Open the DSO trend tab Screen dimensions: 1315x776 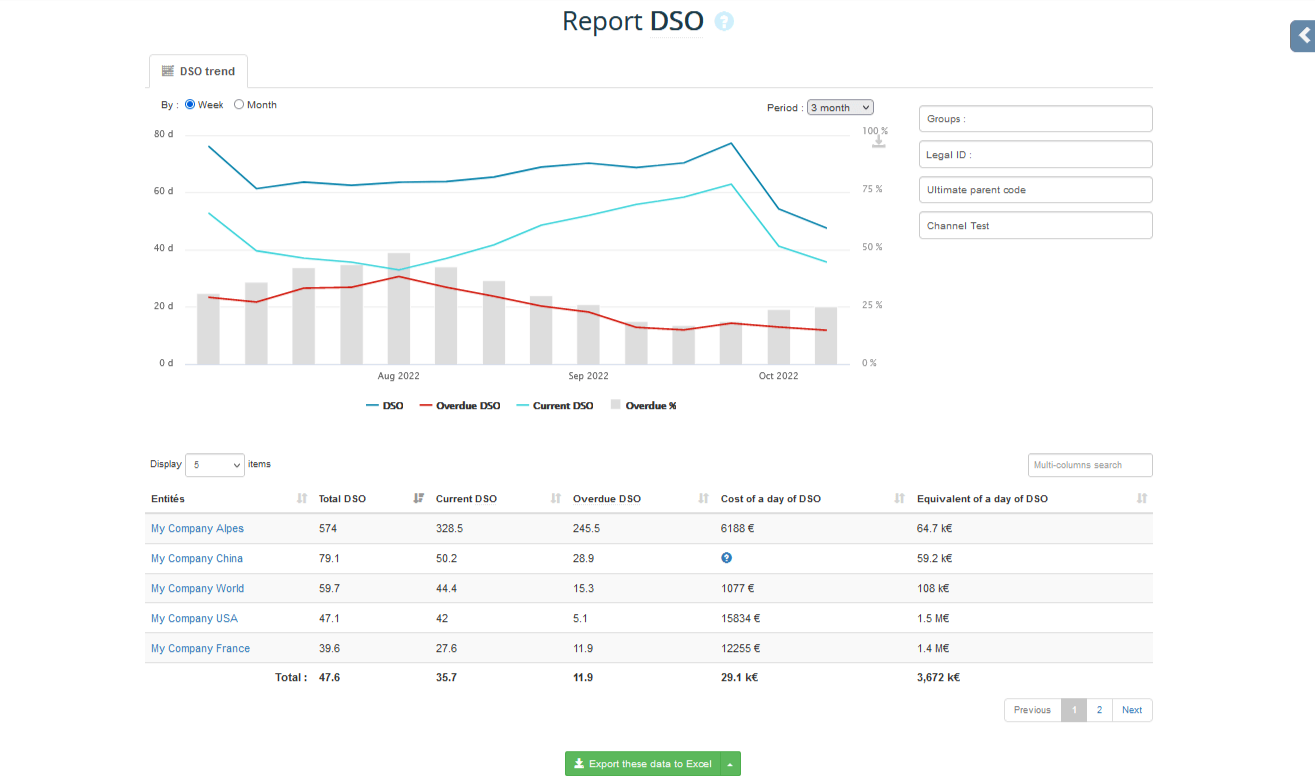click(198, 71)
